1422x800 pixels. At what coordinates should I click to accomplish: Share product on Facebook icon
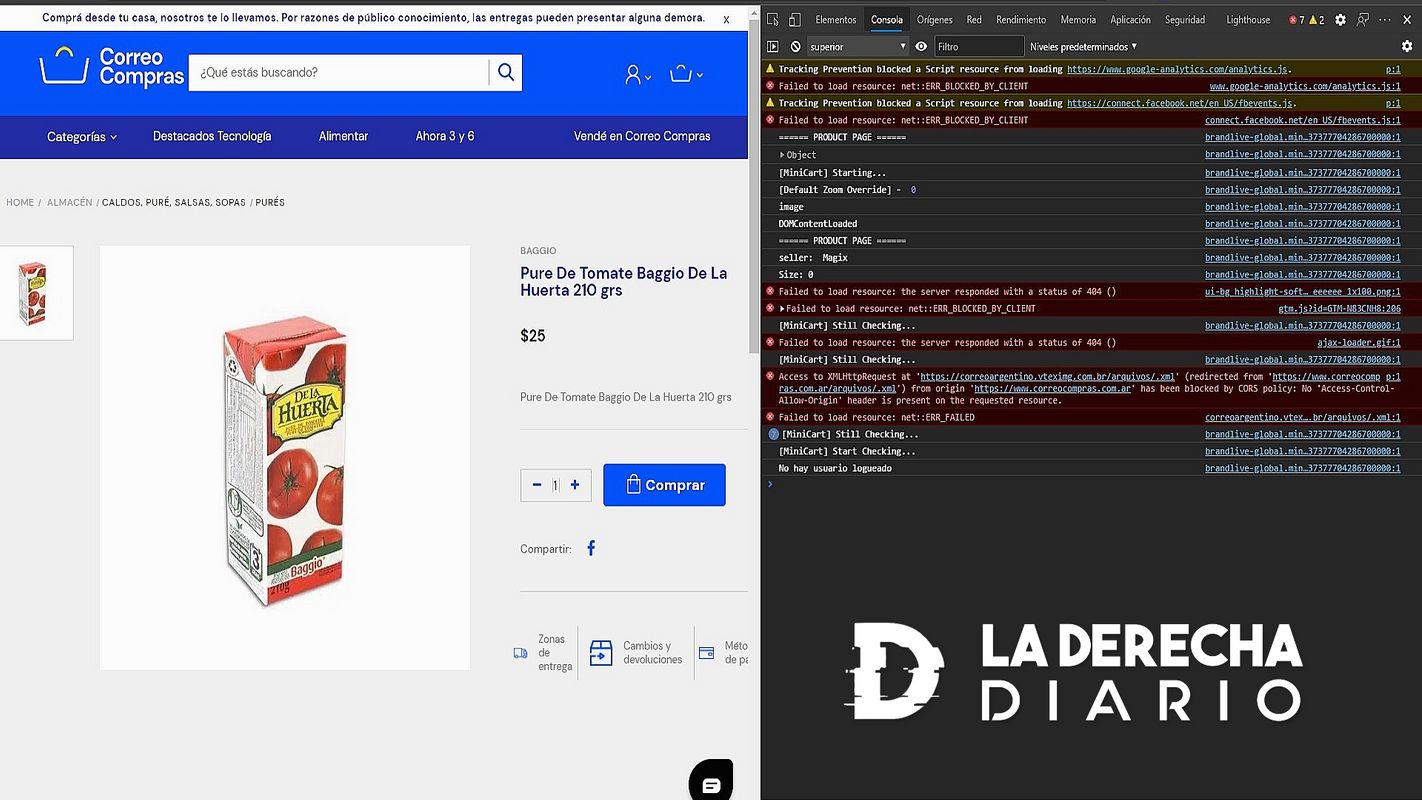coord(591,548)
